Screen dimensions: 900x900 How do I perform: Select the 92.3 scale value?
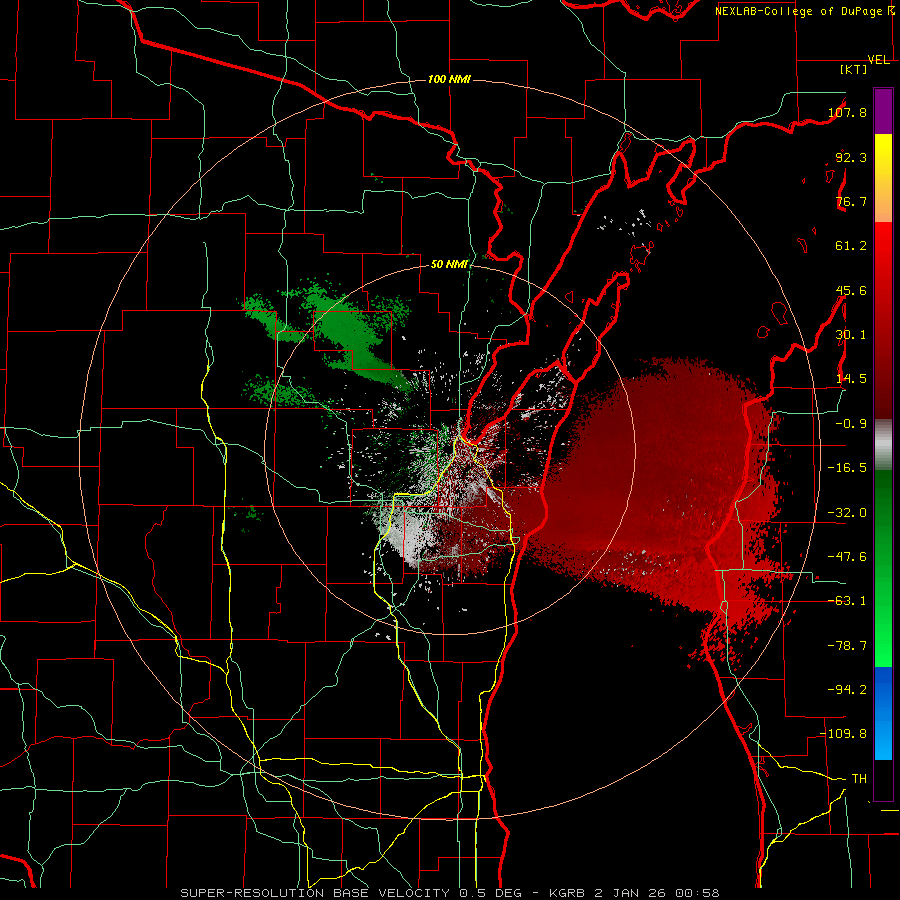coord(851,157)
